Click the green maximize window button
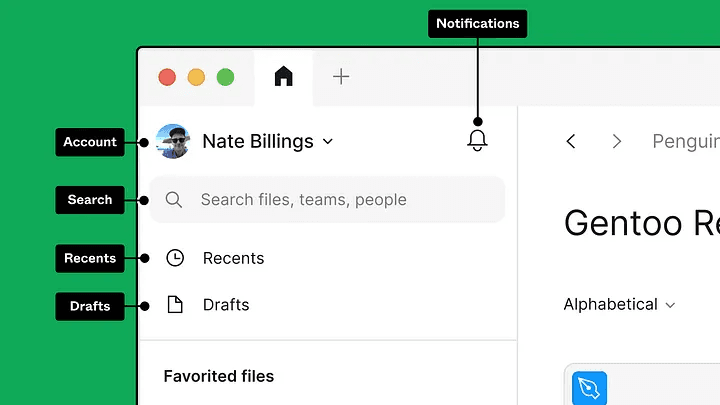This screenshot has height=405, width=720. pos(226,77)
